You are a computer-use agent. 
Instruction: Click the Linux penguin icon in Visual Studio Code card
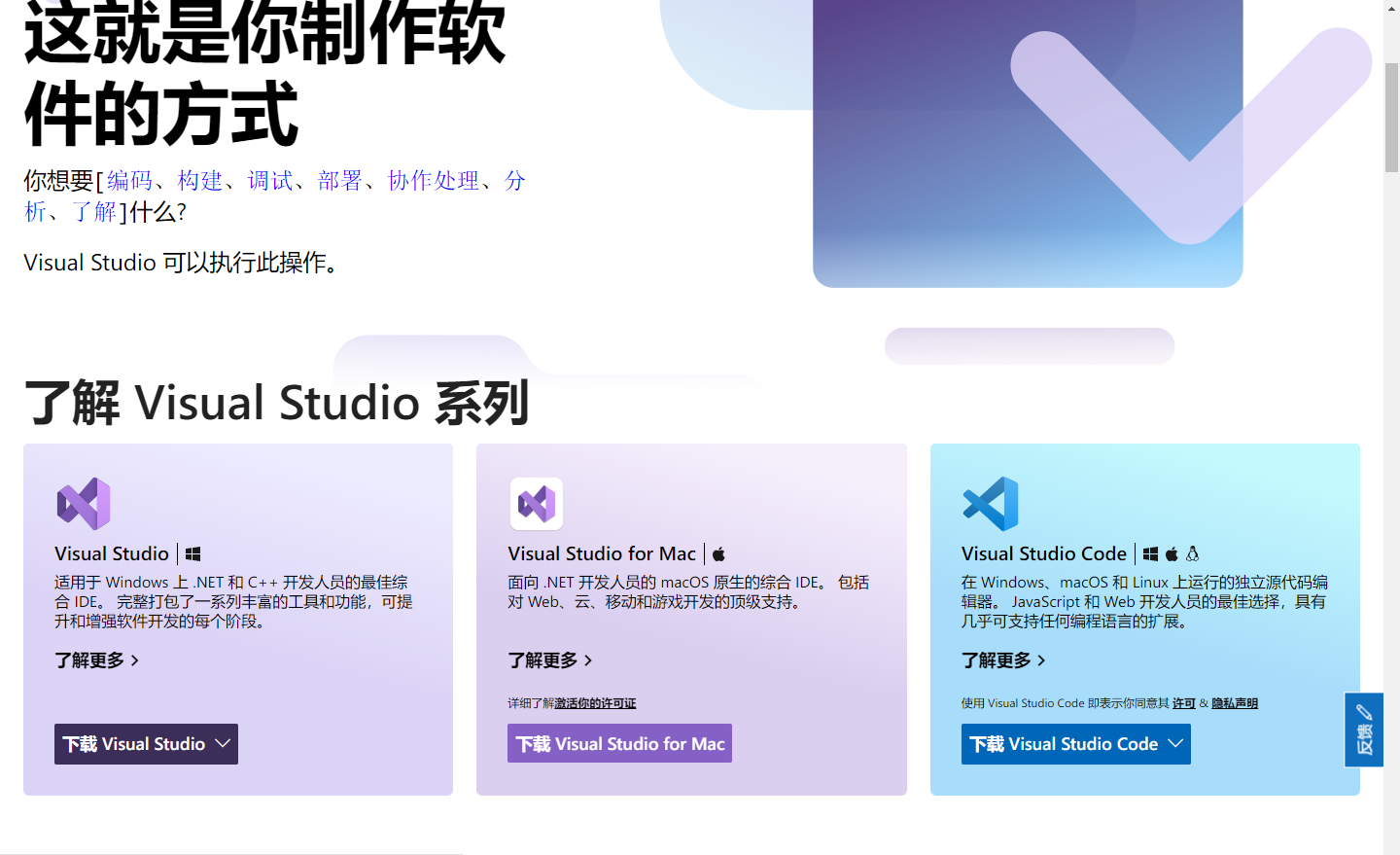pyautogui.click(x=1192, y=553)
